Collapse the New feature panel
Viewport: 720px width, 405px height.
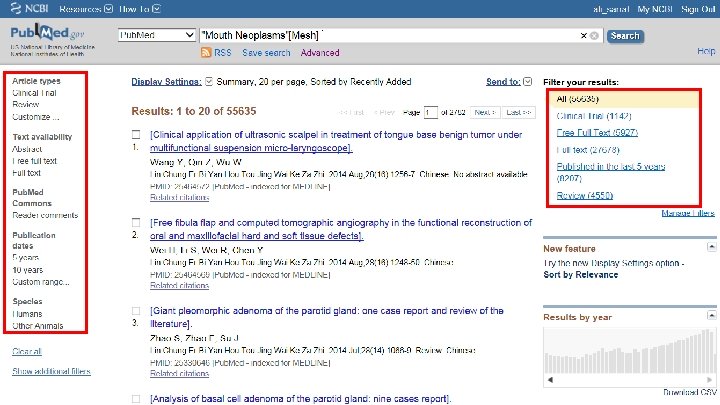click(x=711, y=248)
